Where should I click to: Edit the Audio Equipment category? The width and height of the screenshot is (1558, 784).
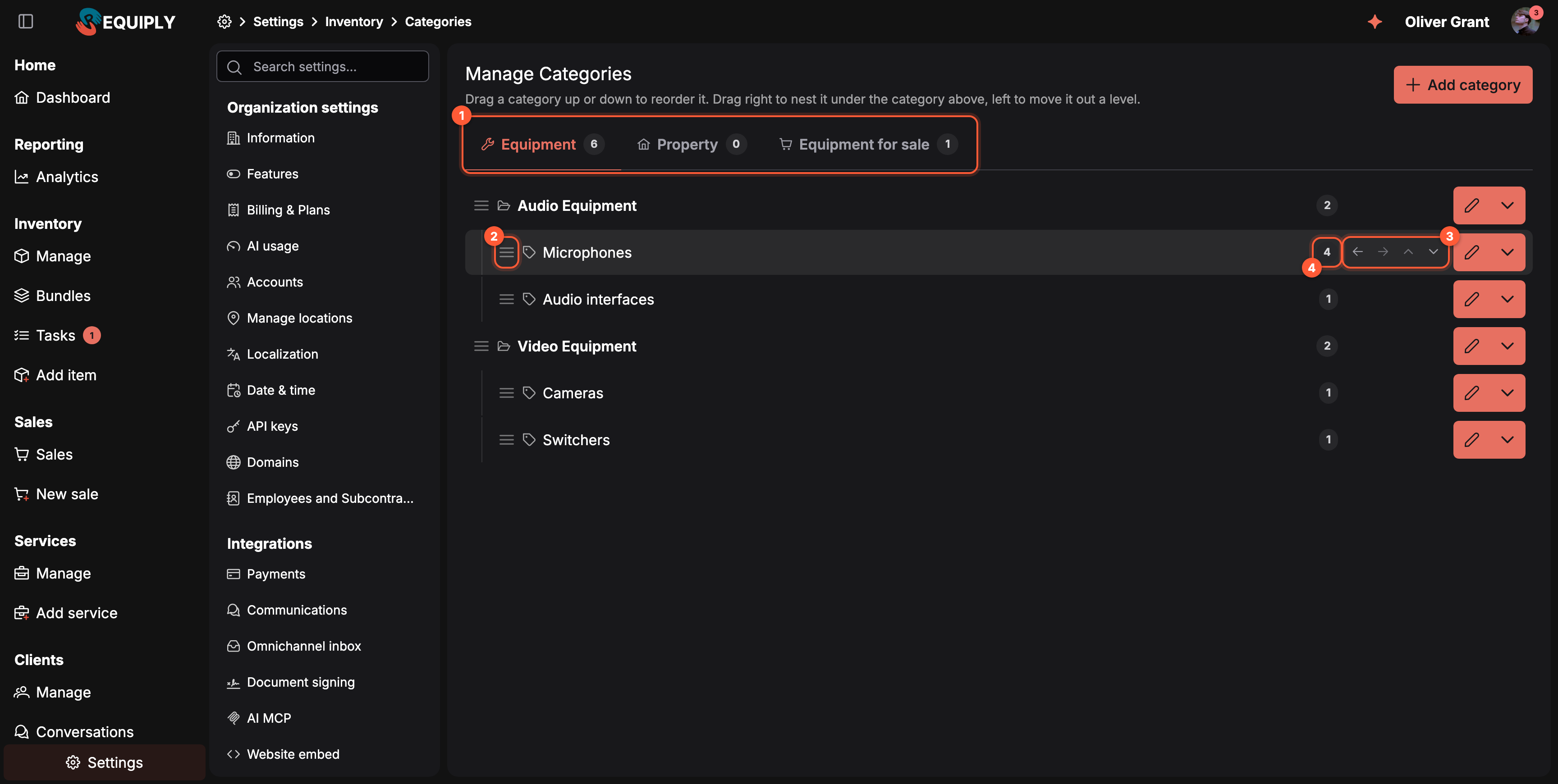point(1471,205)
